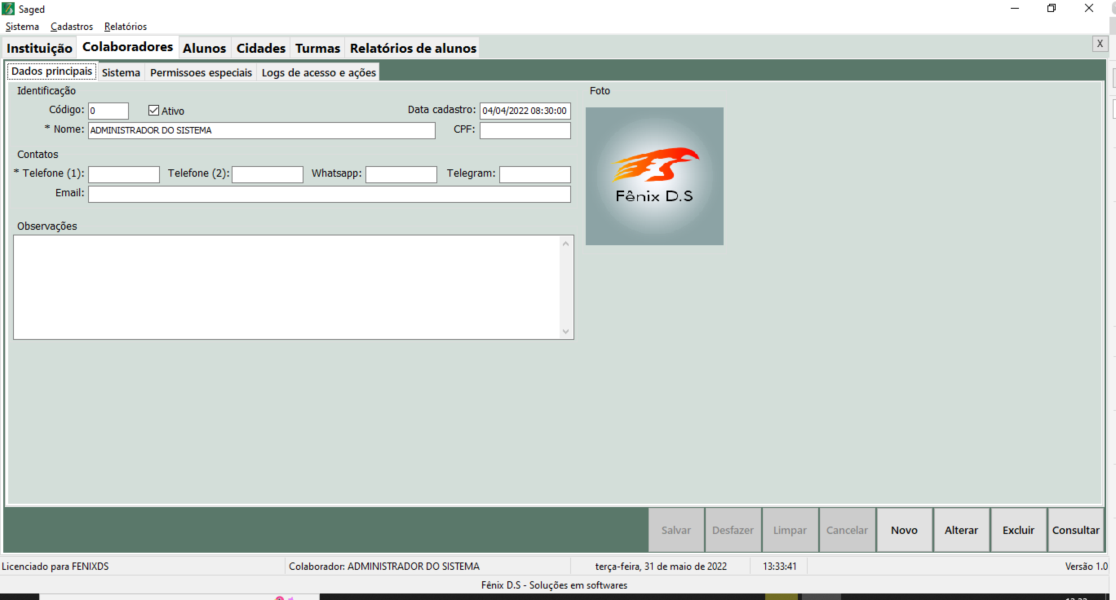Open the Relatórios menu
The height and width of the screenshot is (600, 1116).
[x=125, y=27]
